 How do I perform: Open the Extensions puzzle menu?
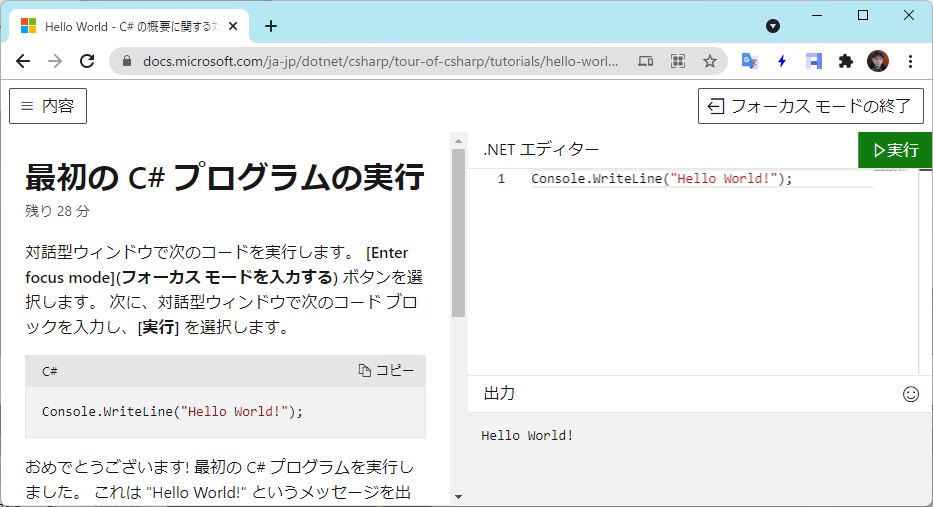[846, 61]
